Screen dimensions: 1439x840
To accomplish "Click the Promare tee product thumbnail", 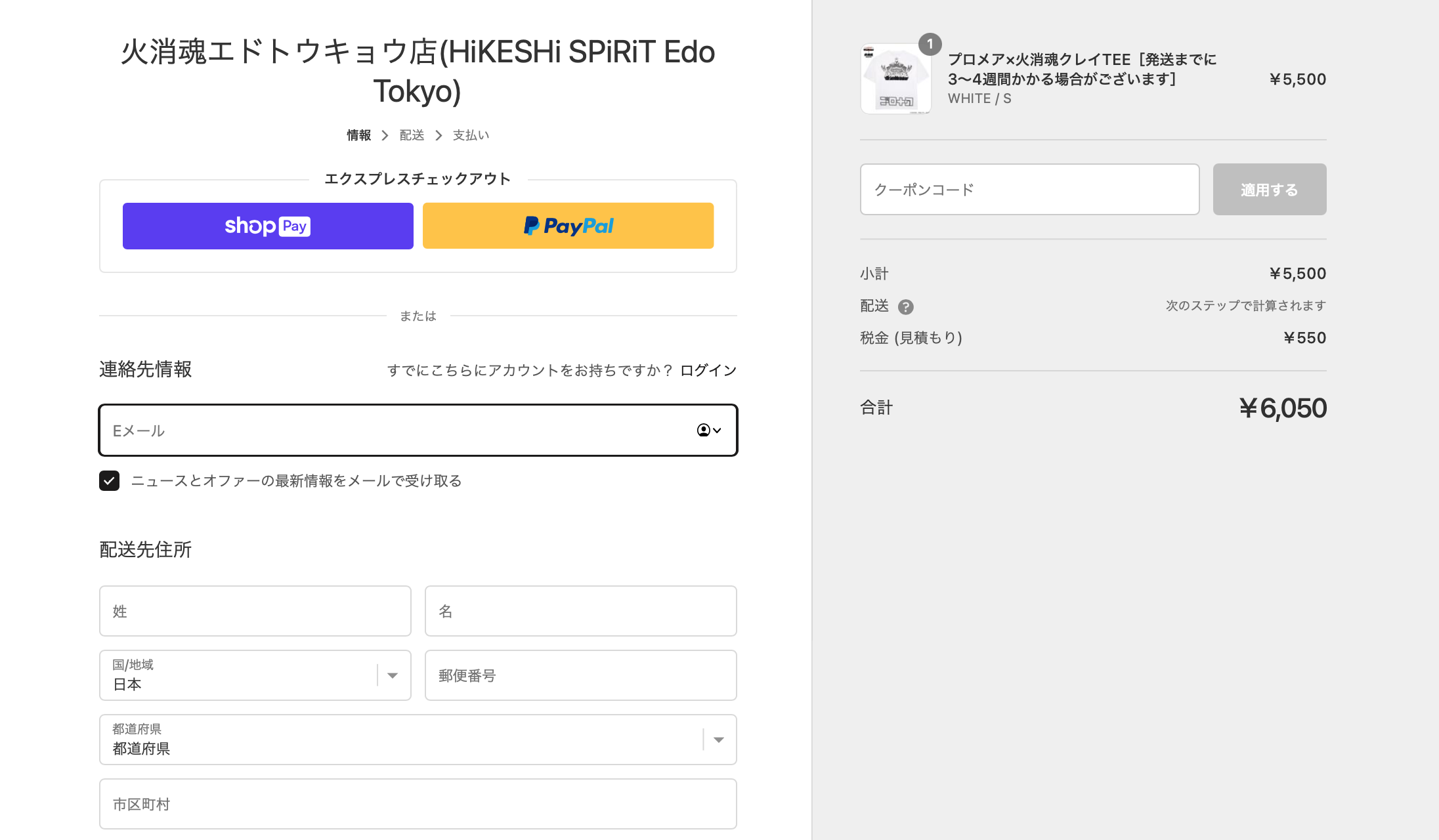I will coord(895,79).
